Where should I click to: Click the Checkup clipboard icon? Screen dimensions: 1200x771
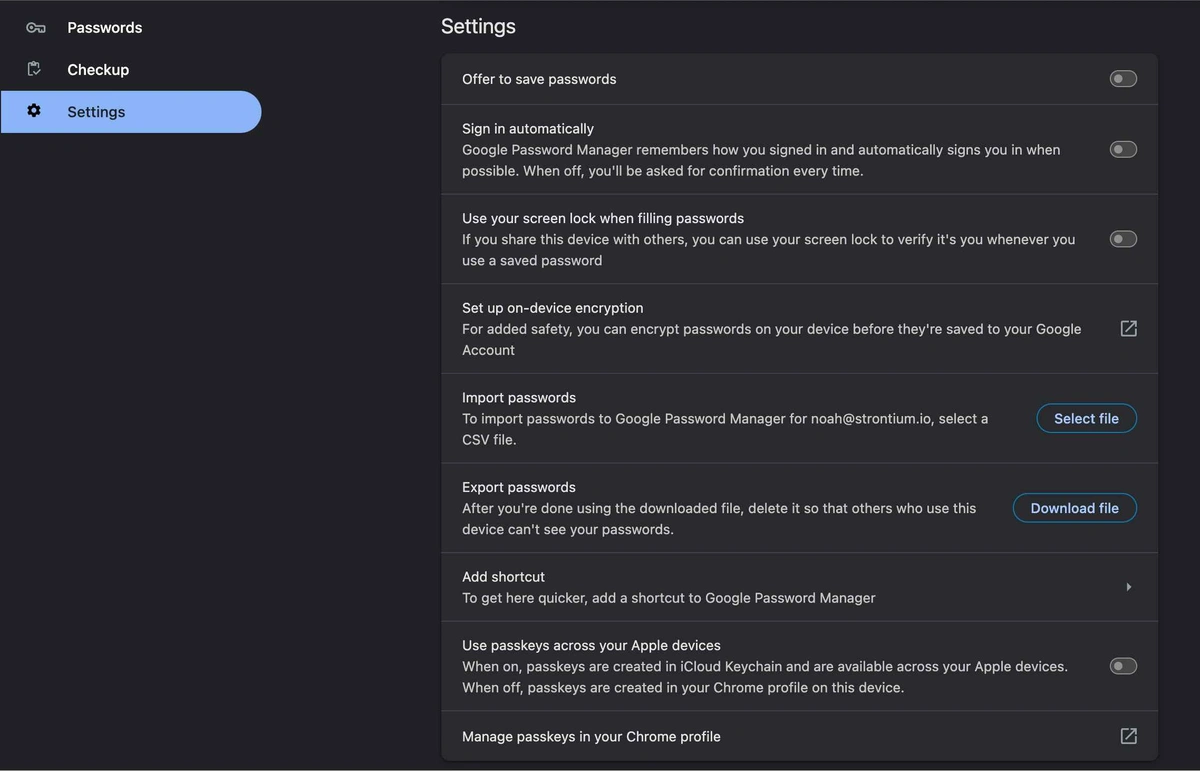click(34, 69)
